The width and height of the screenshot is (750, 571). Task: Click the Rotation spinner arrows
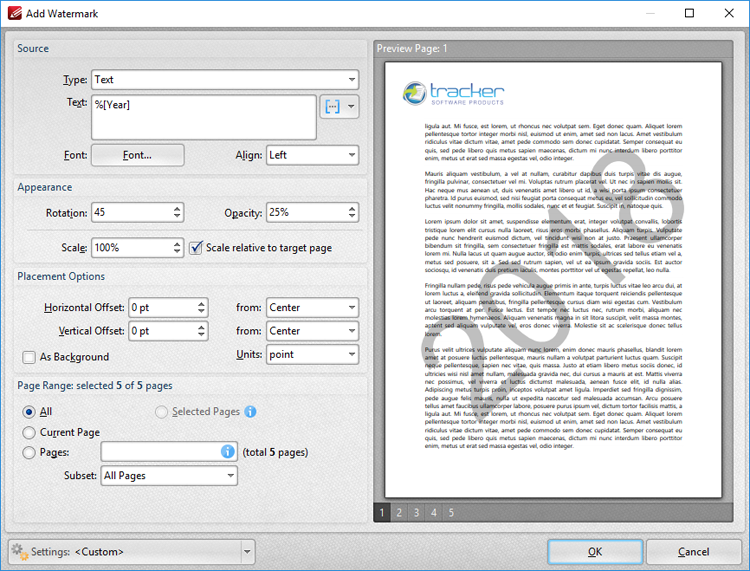pos(177,212)
